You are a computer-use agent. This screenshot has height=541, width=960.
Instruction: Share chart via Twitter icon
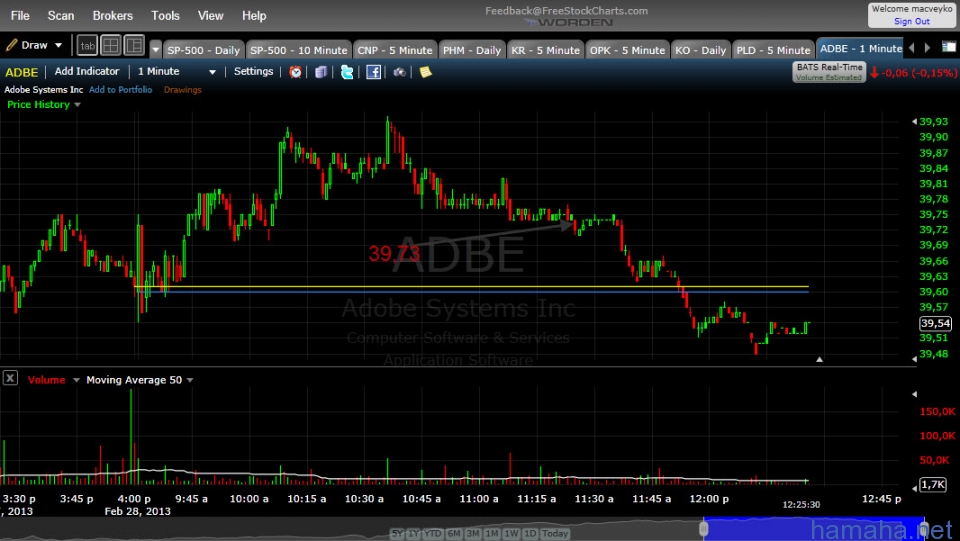coord(347,72)
